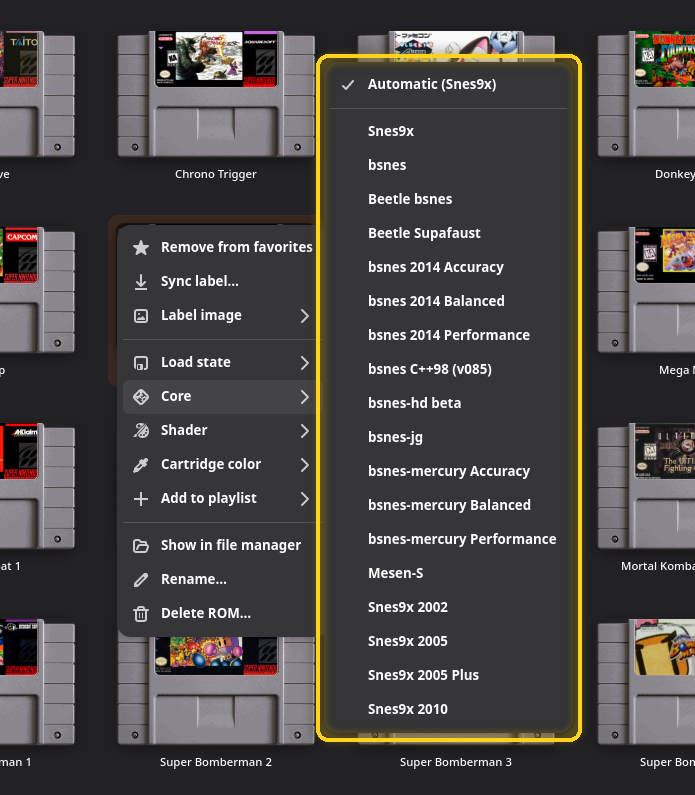This screenshot has width=695, height=795.
Task: Select the Beetle Supafaust core
Action: [448, 233]
